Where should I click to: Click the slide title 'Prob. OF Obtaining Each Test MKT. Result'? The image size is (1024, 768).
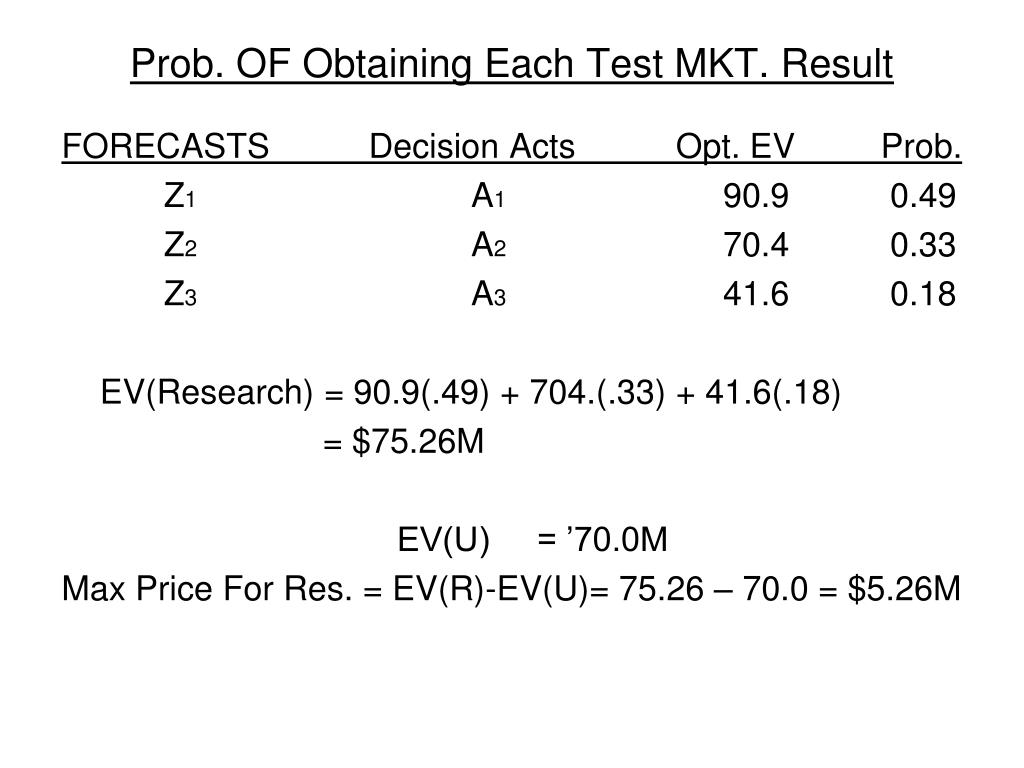coord(512,64)
